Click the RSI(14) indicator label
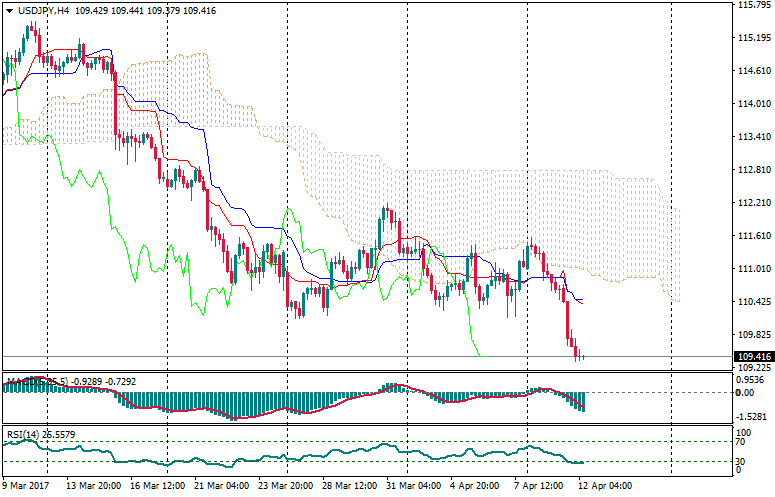The height and width of the screenshot is (497, 775). (24, 434)
